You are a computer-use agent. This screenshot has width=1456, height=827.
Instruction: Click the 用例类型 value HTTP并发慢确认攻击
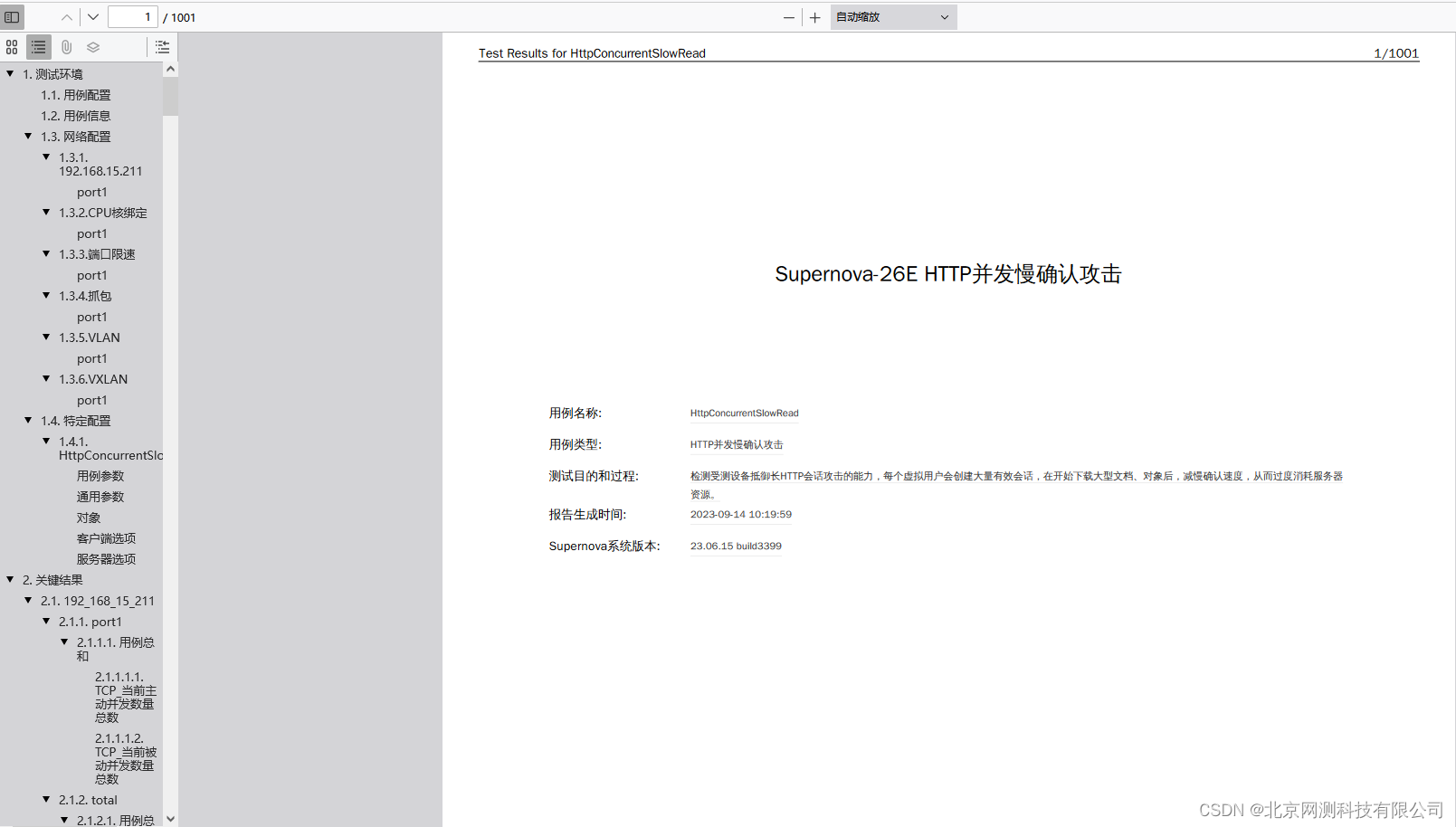point(737,445)
